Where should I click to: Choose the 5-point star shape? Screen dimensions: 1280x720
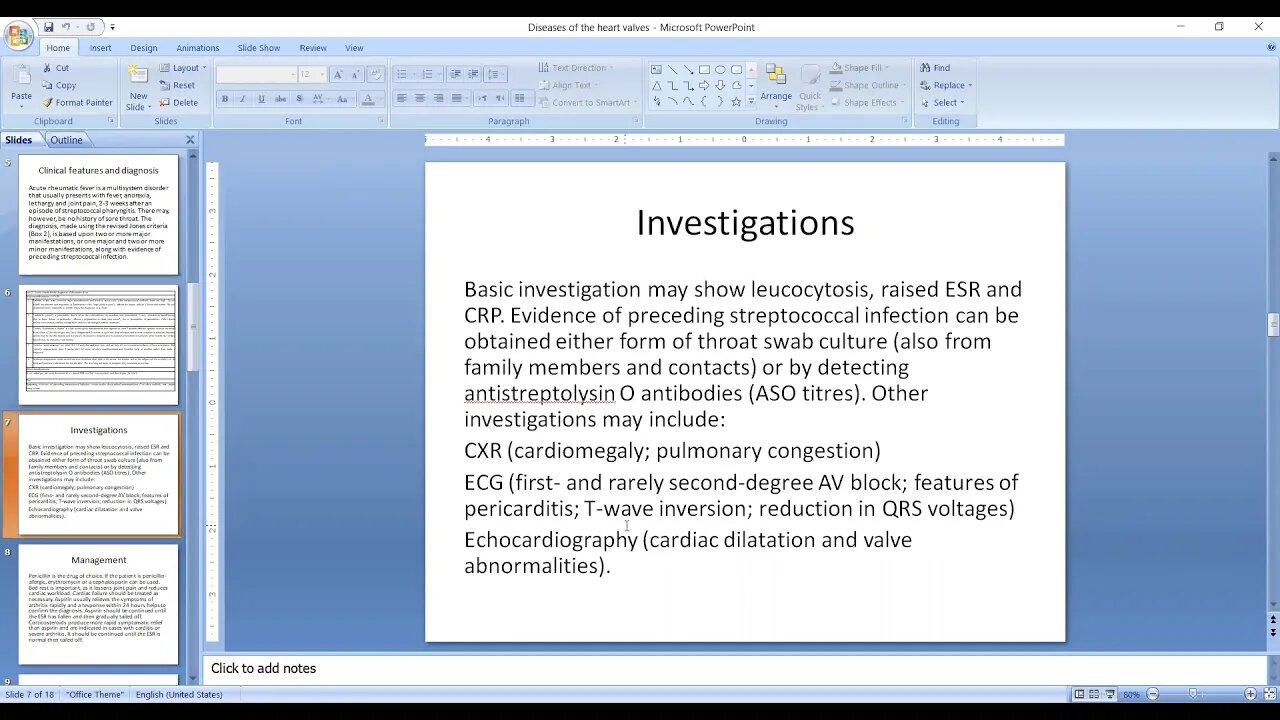(736, 101)
